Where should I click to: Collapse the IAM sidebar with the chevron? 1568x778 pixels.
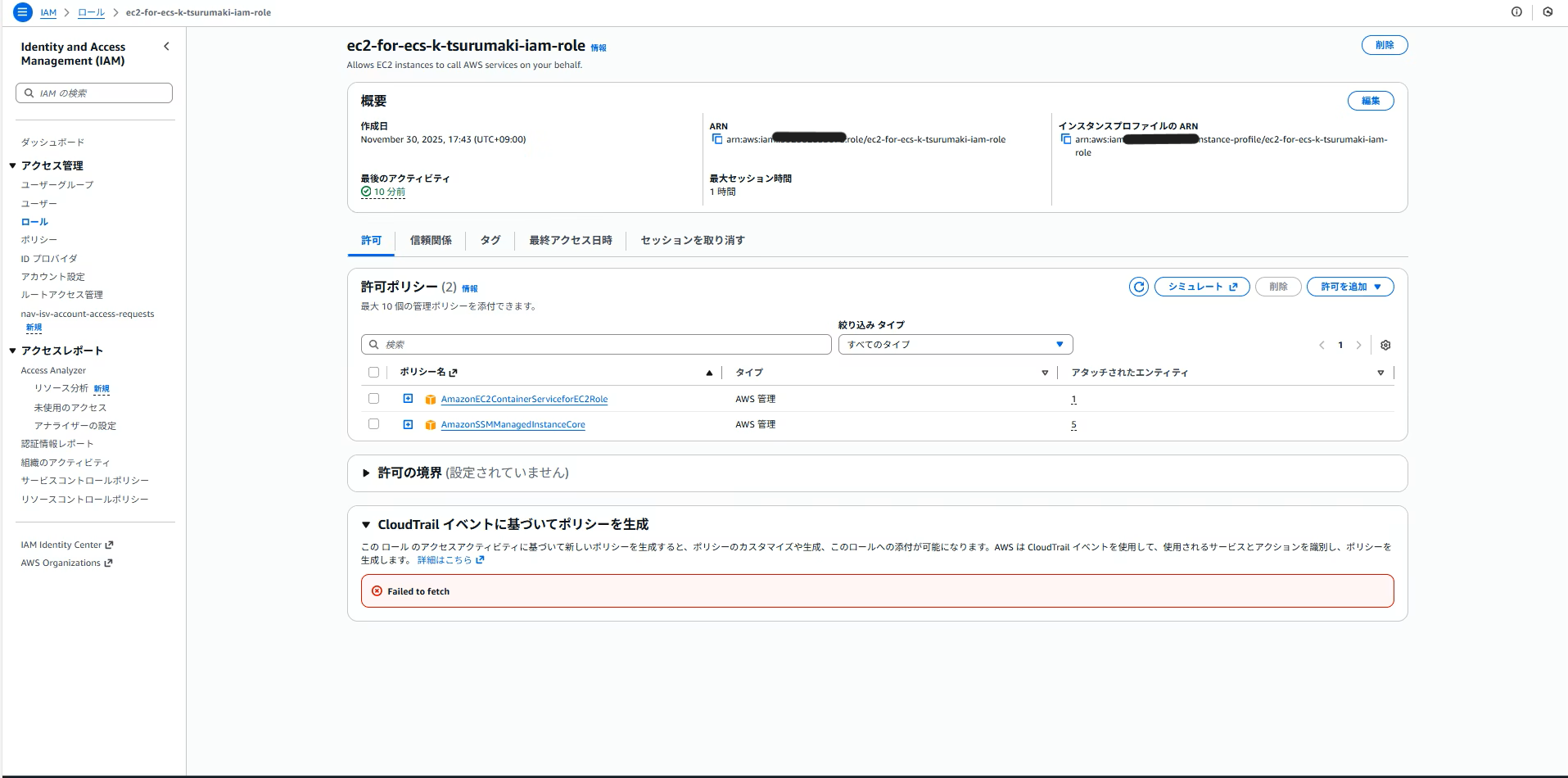(167, 47)
